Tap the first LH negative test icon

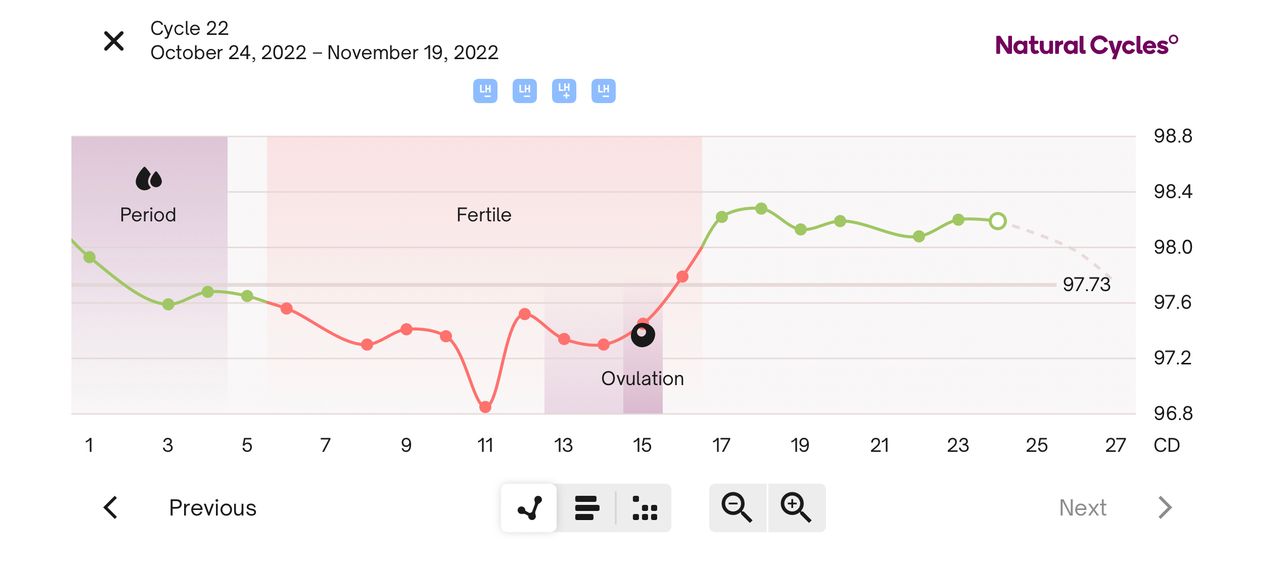pos(485,91)
